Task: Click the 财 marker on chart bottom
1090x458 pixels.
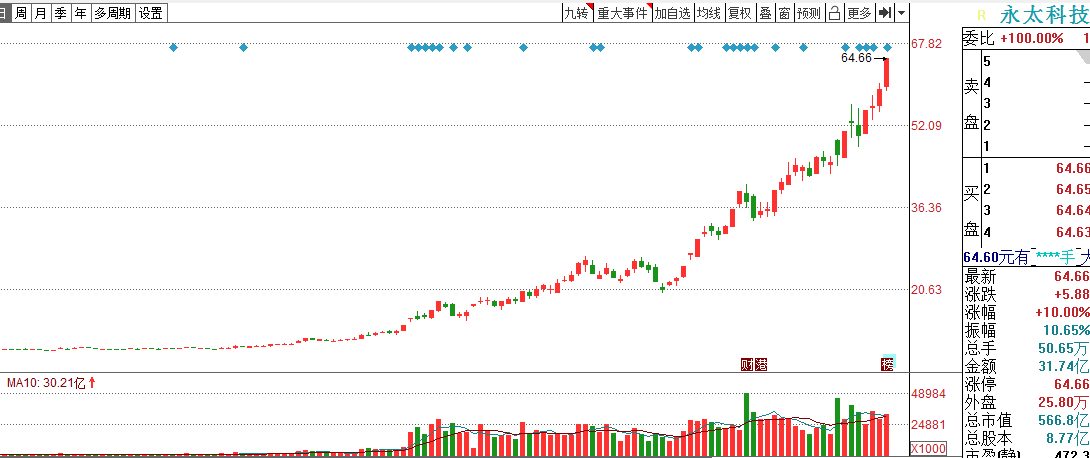Action: pos(747,363)
